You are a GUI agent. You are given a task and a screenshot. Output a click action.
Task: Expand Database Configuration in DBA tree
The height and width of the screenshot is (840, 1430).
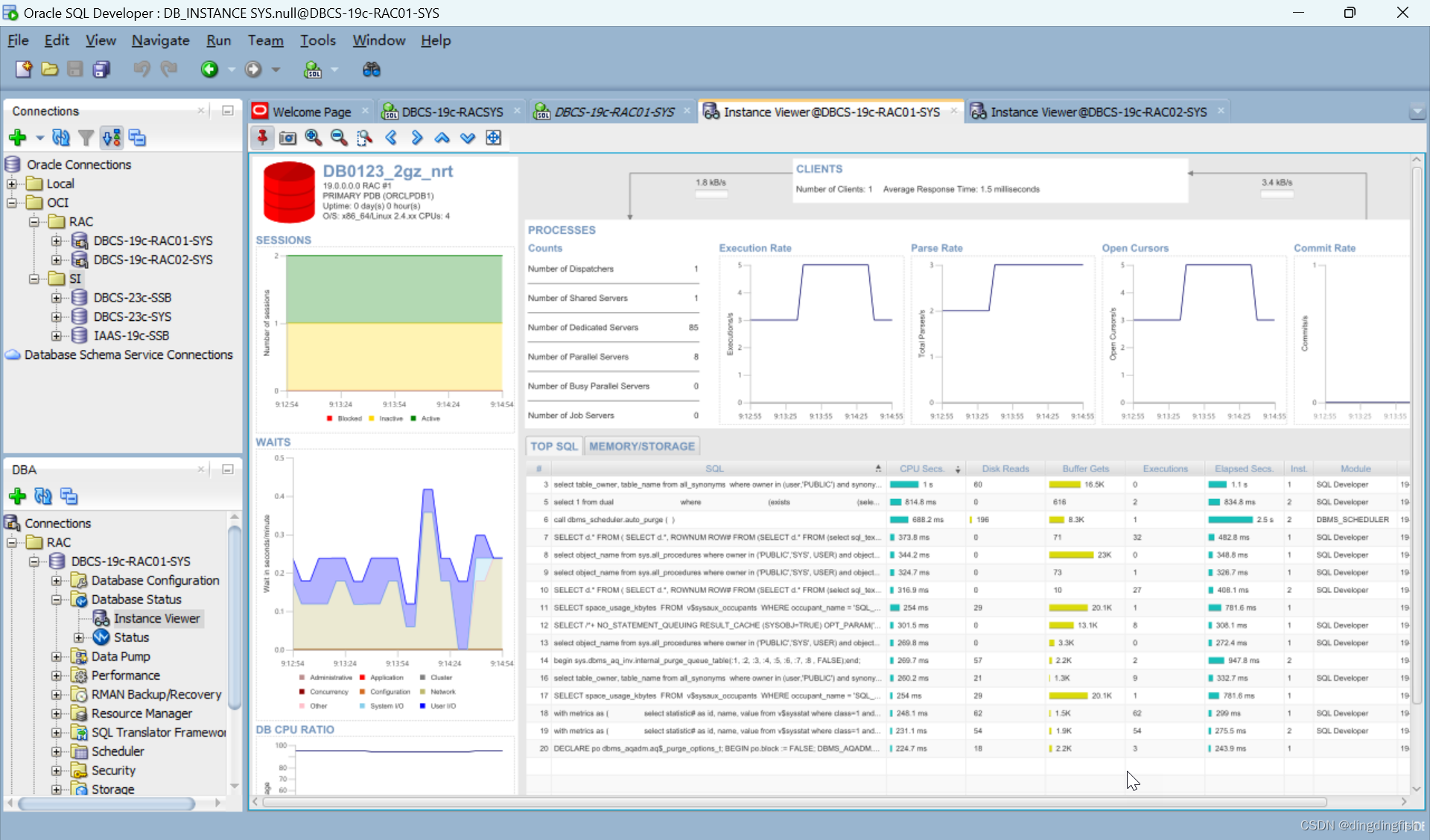pos(57,580)
